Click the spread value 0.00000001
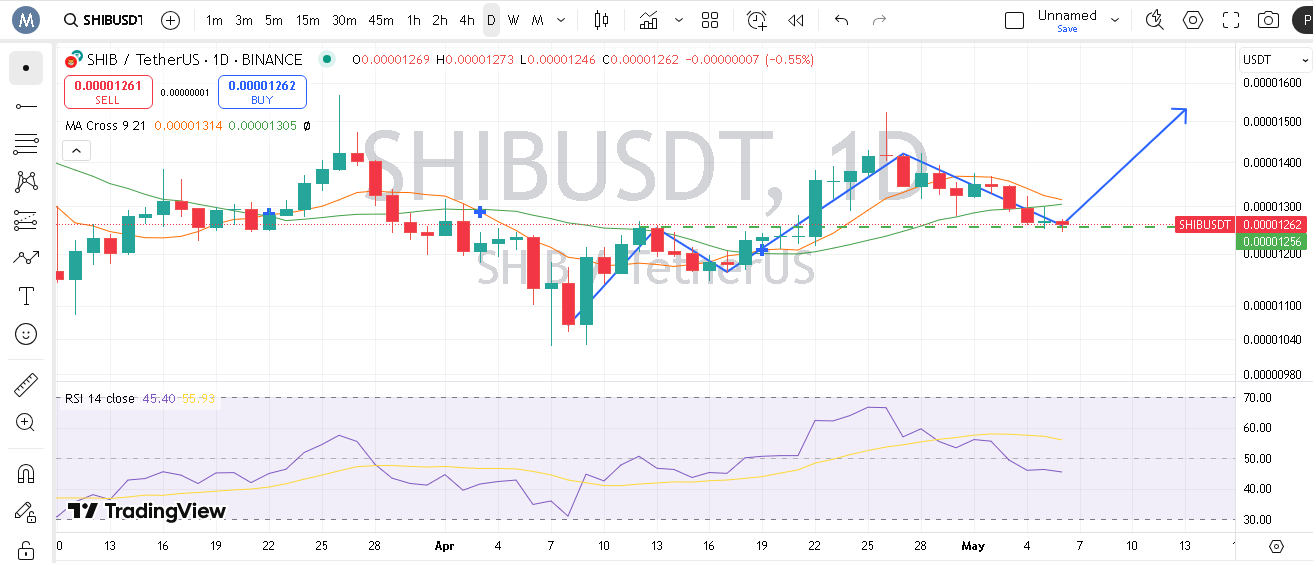 click(x=185, y=93)
